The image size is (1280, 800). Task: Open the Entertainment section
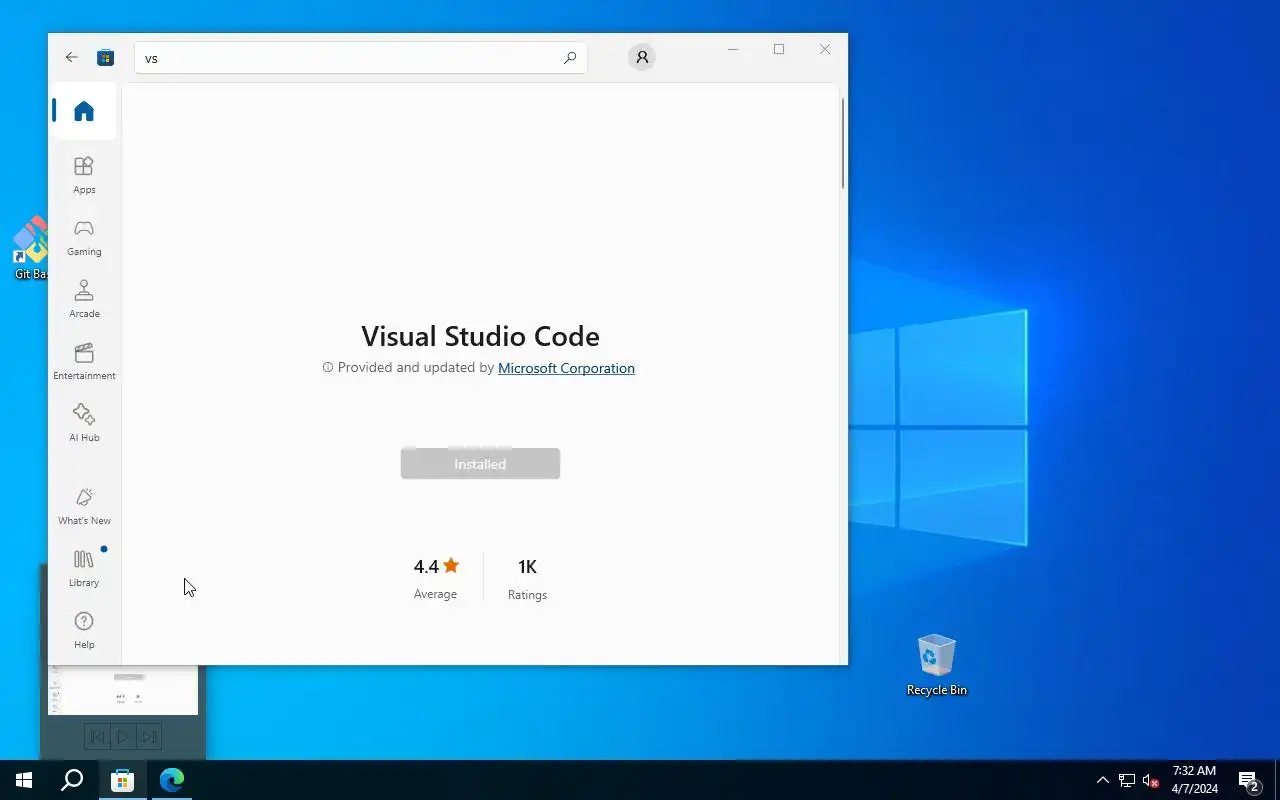pyautogui.click(x=84, y=361)
